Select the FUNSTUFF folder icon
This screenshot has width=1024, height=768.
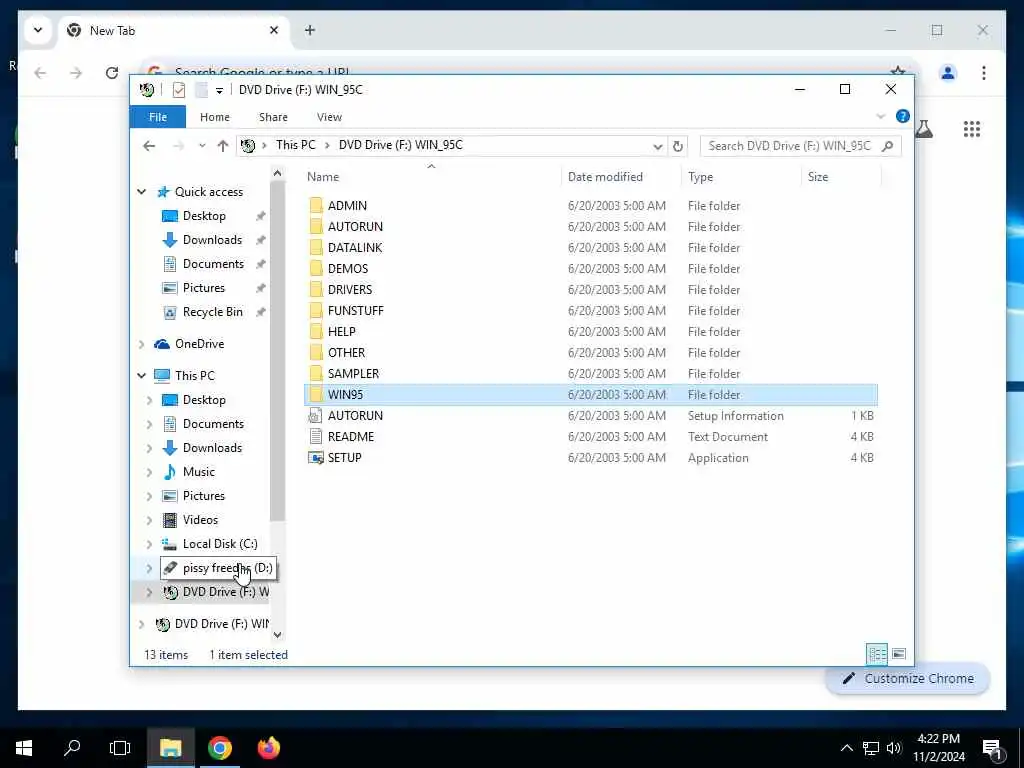[x=316, y=310]
